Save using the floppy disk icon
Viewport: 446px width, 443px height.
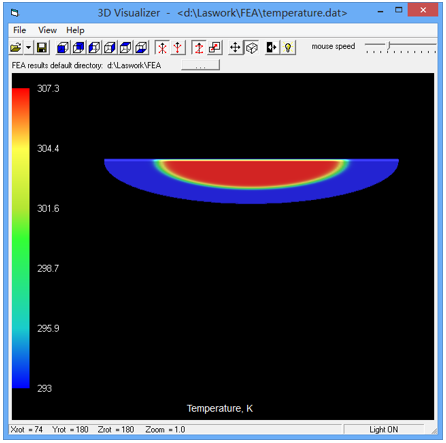[42, 48]
